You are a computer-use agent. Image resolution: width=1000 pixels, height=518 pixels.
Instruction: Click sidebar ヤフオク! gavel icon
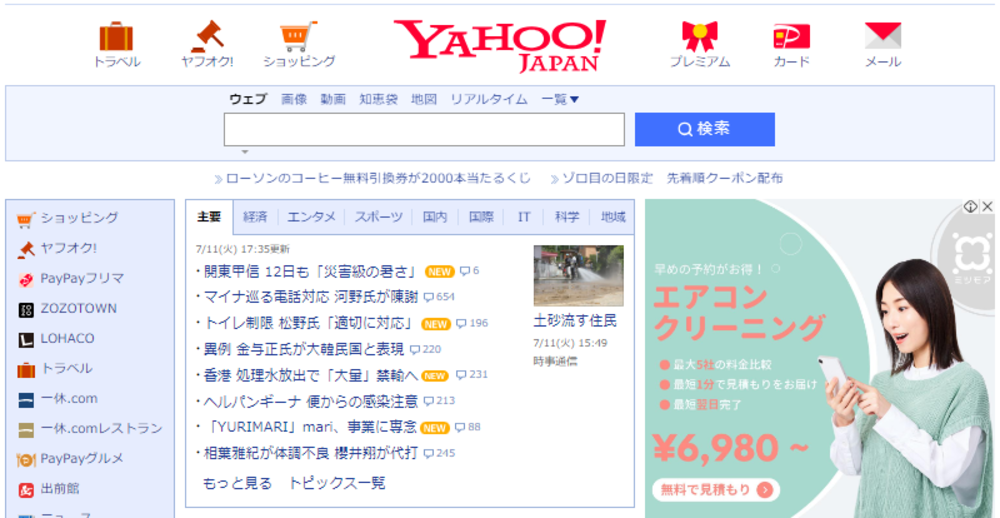click(x=26, y=249)
